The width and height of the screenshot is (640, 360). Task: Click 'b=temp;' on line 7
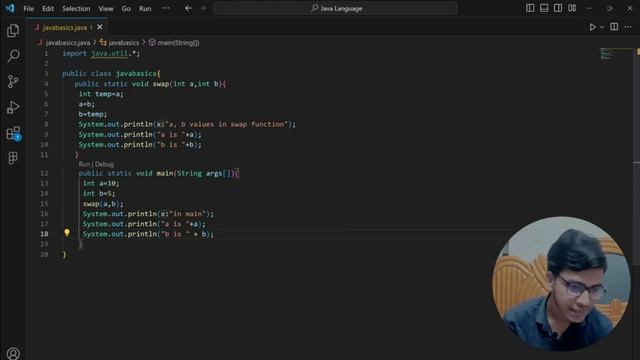93,114
